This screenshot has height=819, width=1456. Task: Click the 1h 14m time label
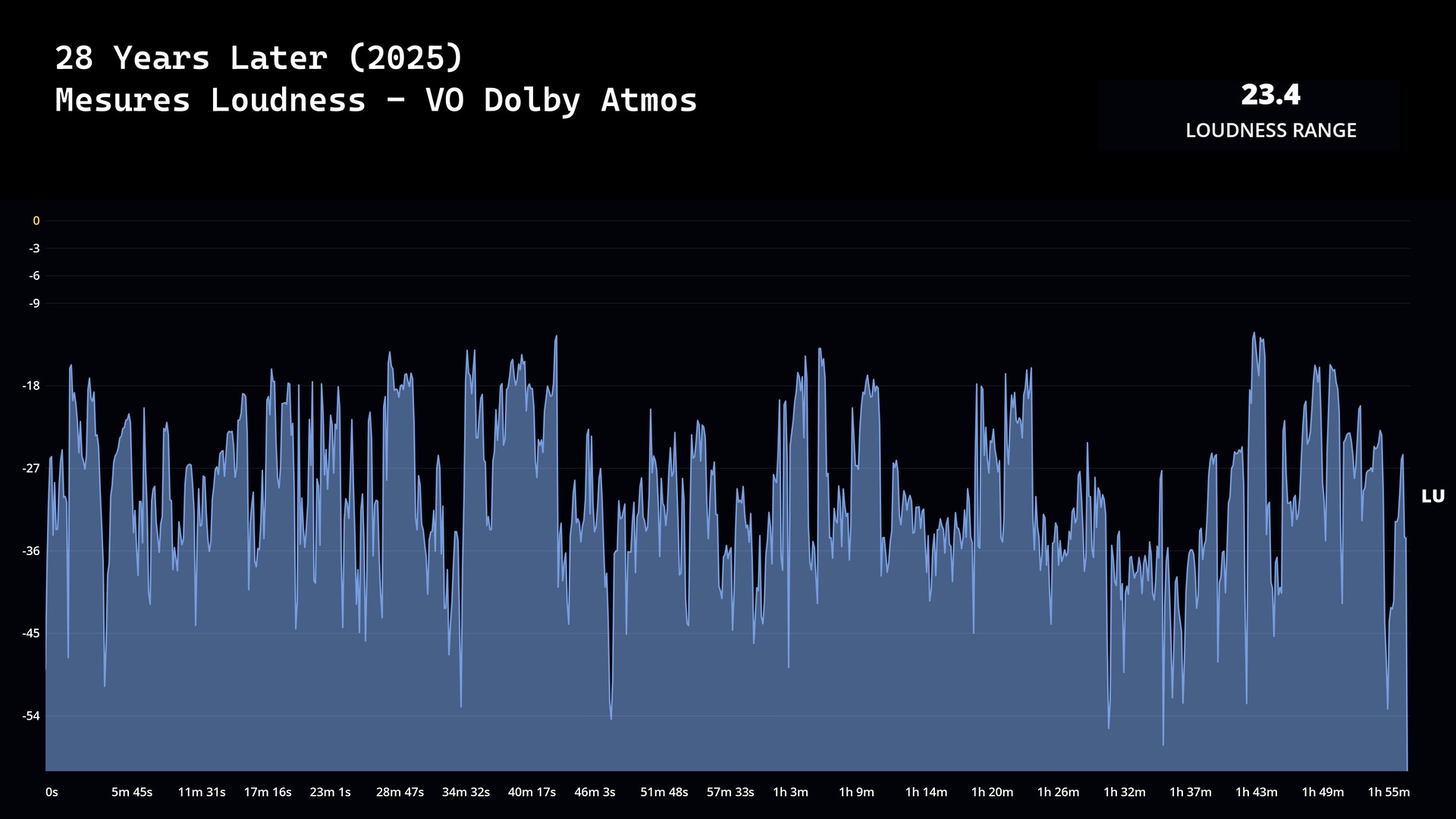pos(926,792)
